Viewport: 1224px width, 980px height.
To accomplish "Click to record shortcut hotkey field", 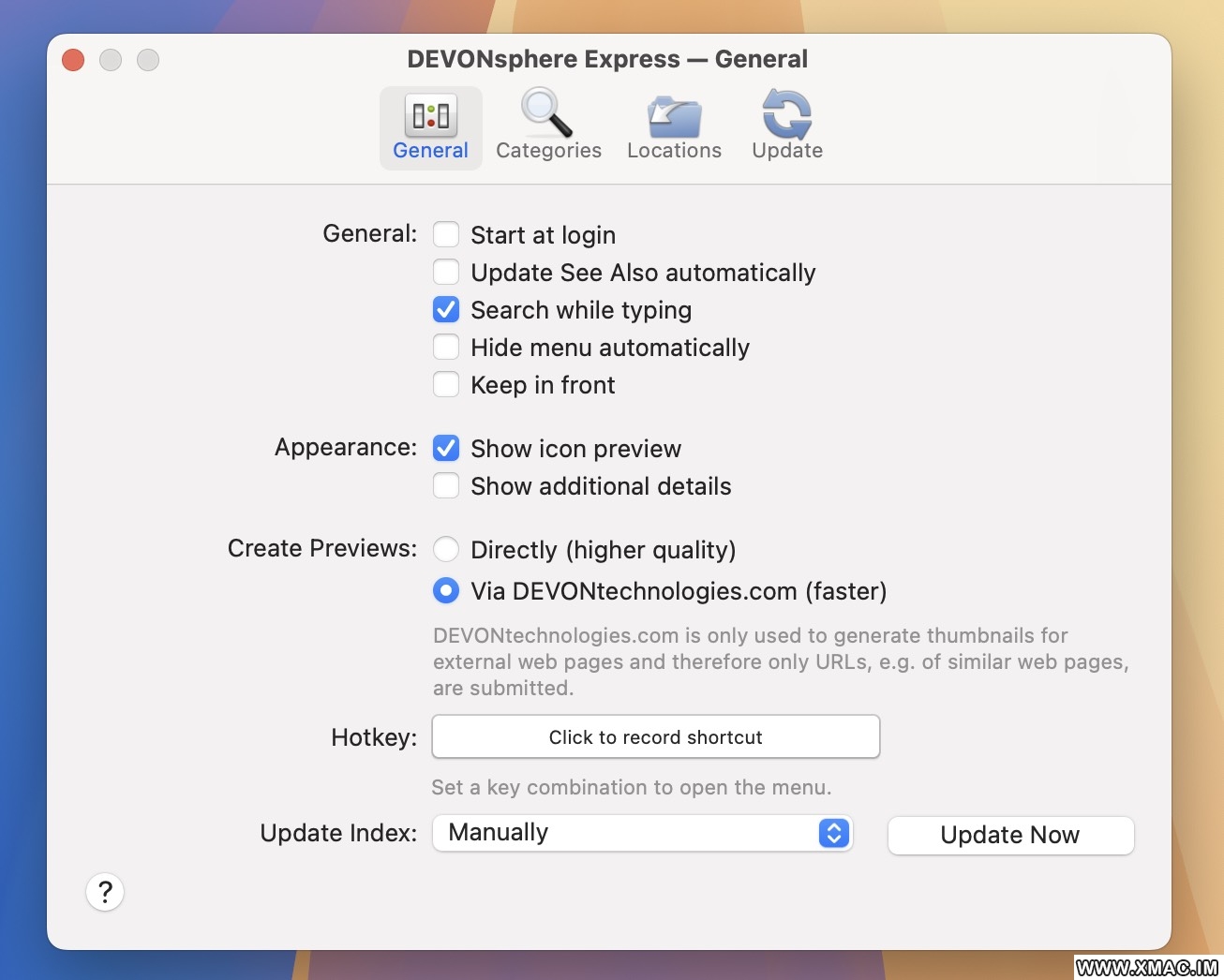I will [x=655, y=737].
